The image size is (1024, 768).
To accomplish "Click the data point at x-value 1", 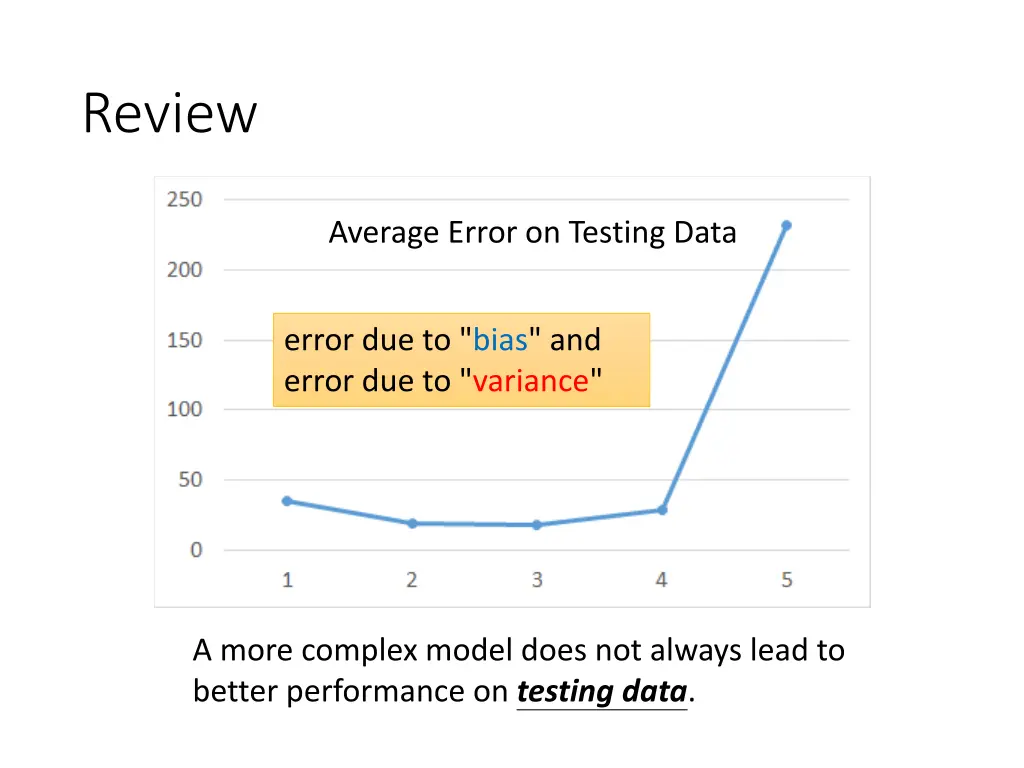I will 287,501.
